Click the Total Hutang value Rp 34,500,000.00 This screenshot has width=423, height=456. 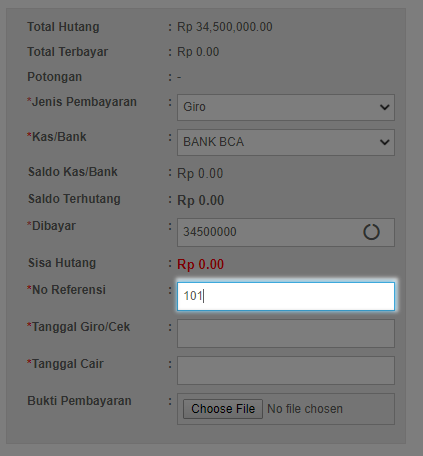click(x=225, y=27)
